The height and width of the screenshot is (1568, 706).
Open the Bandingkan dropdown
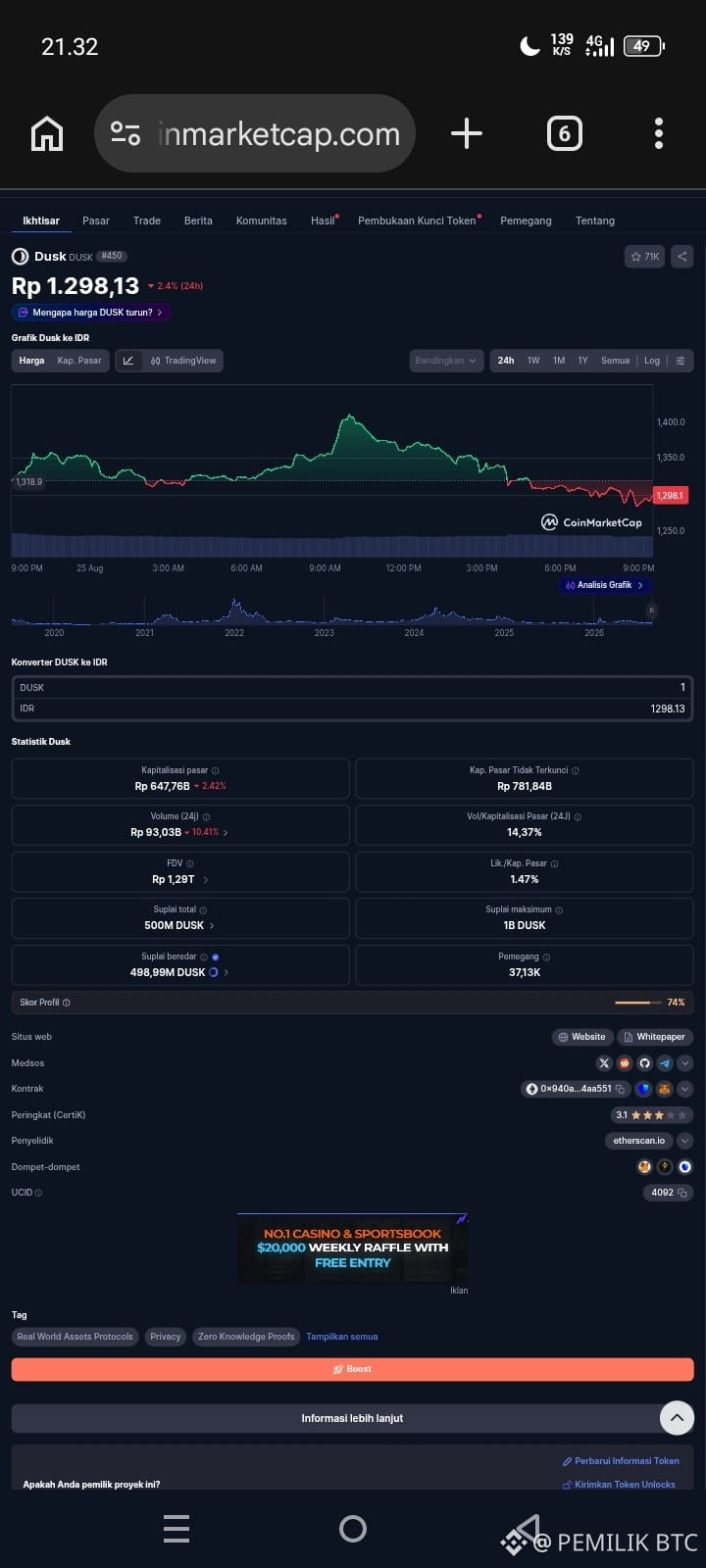(x=446, y=361)
